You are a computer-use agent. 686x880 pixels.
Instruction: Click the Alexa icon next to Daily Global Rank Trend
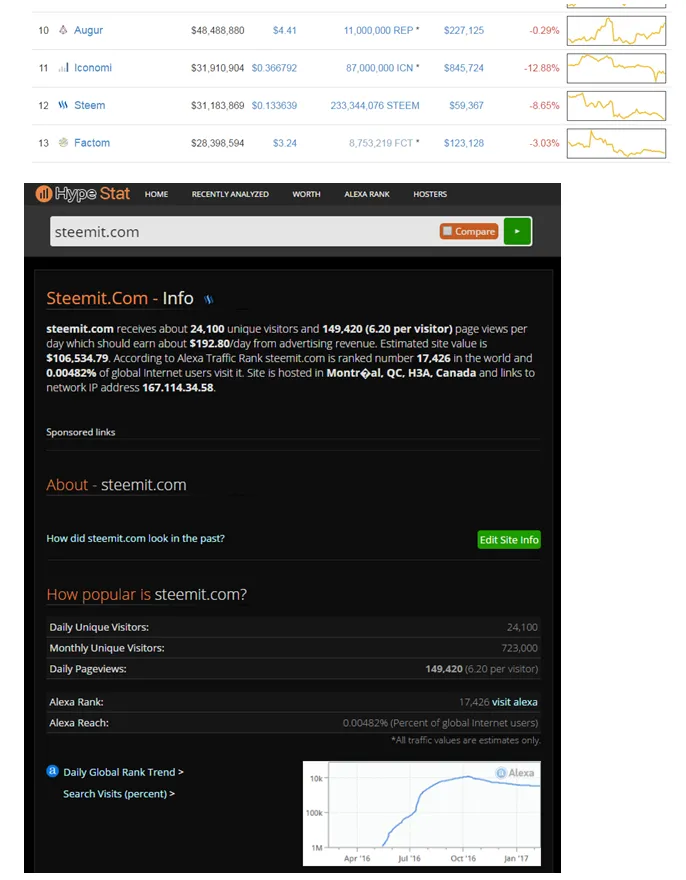coord(52,771)
